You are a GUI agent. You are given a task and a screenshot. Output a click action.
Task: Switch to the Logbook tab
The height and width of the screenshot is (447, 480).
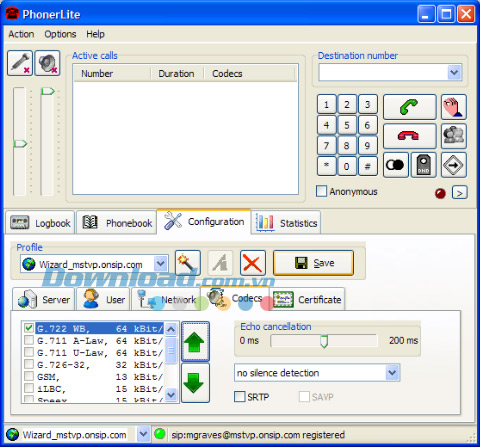40,223
